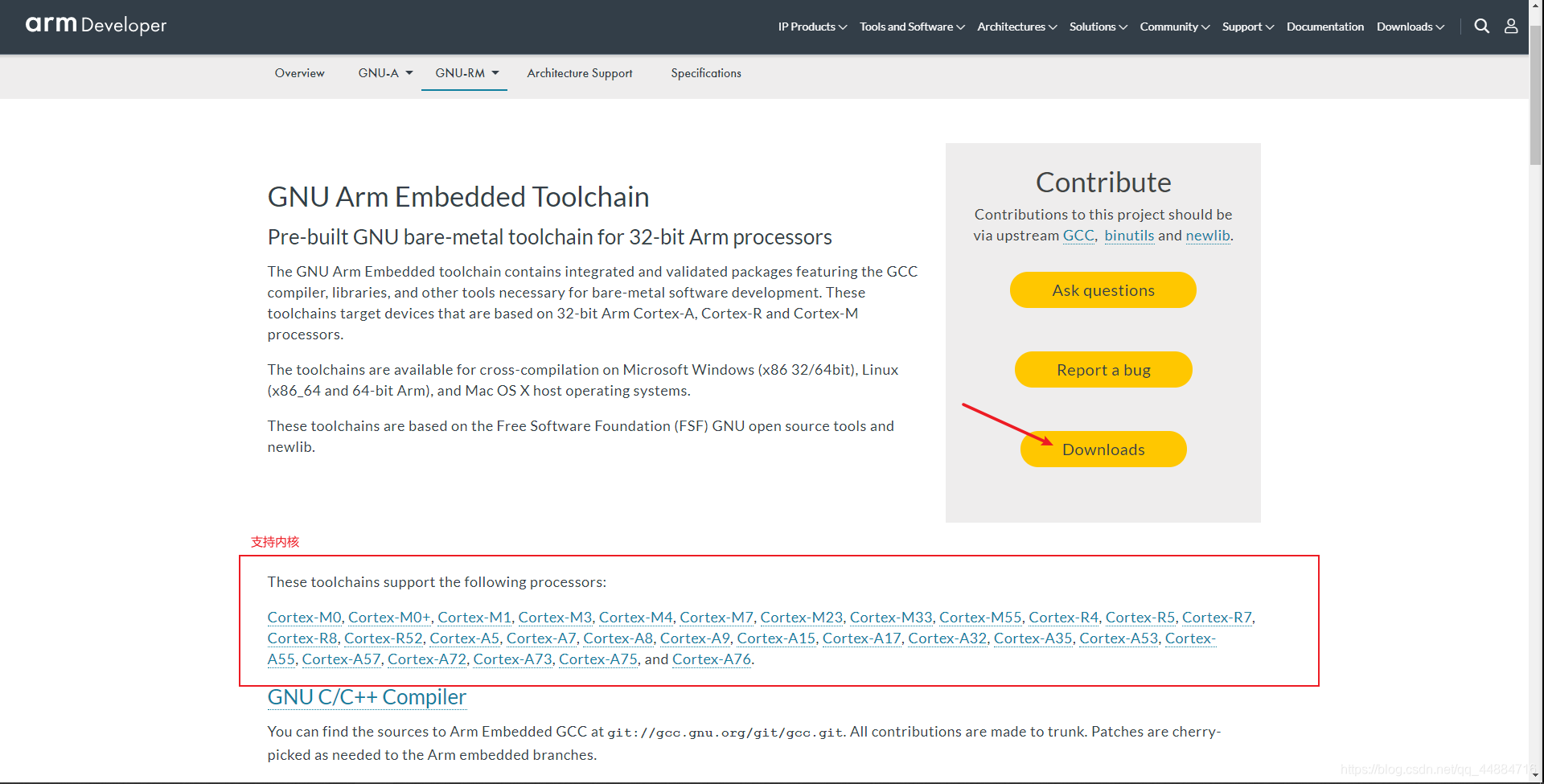Open the Cortex-M1 processor link
Viewport: 1544px width, 784px height.
point(474,618)
